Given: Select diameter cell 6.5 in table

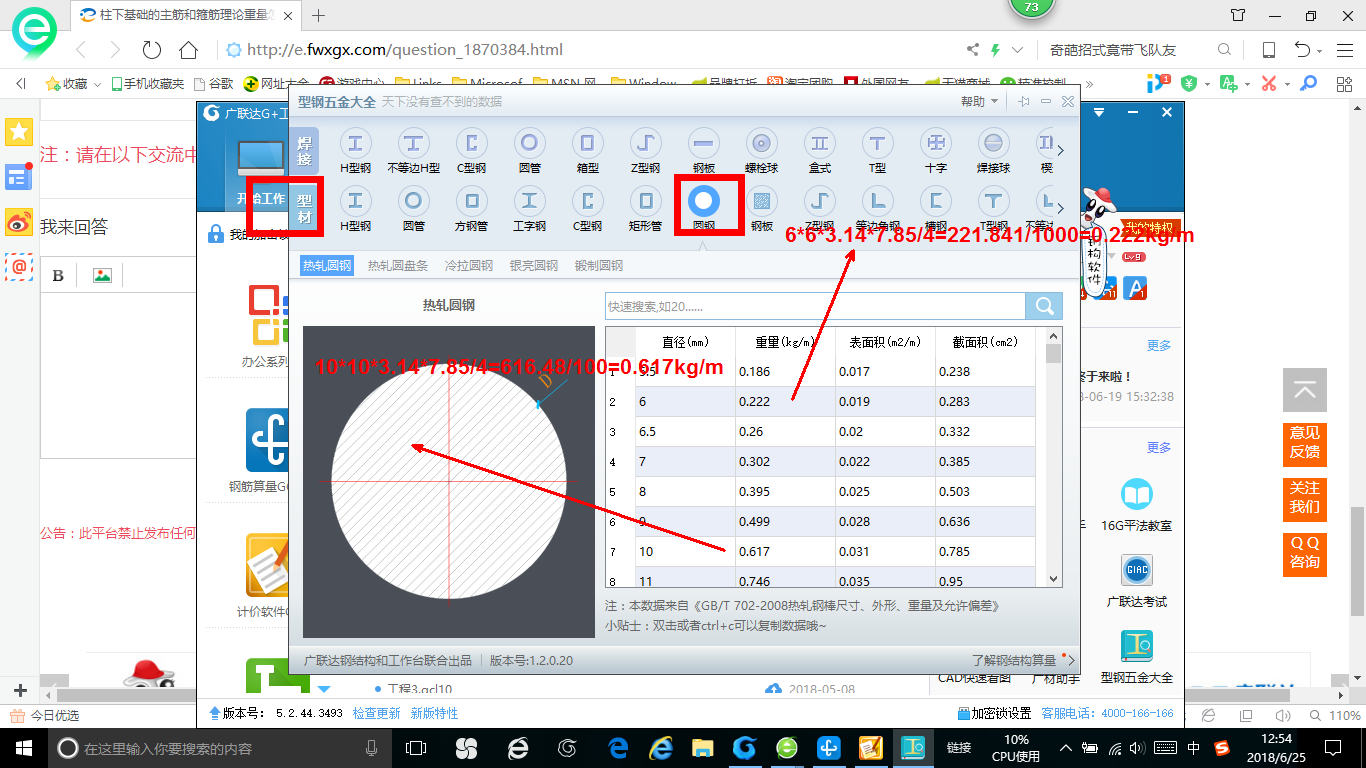Looking at the screenshot, I should click(x=685, y=431).
